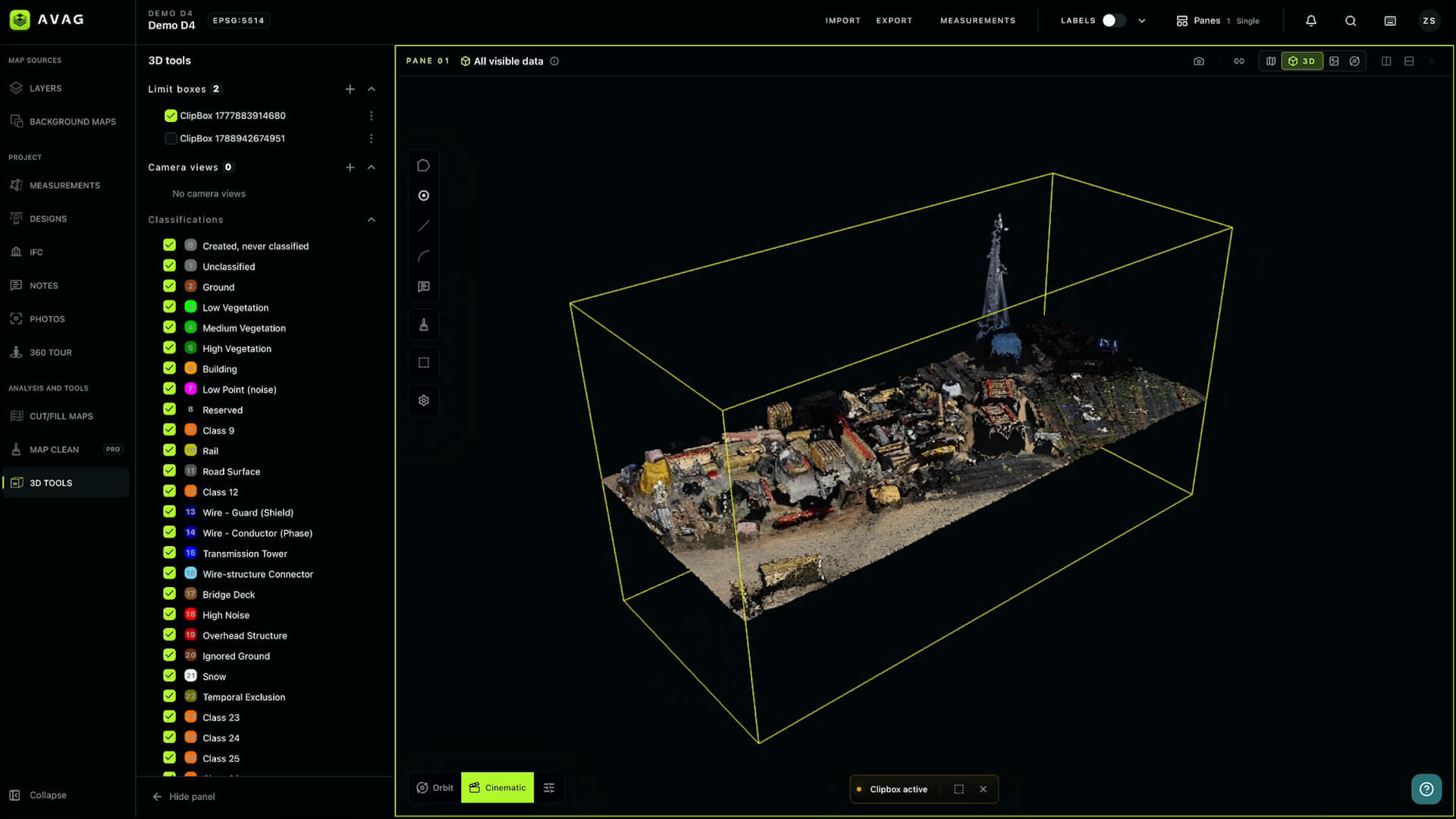Open notifications bell
Screen dimensions: 1456x819
(1311, 21)
